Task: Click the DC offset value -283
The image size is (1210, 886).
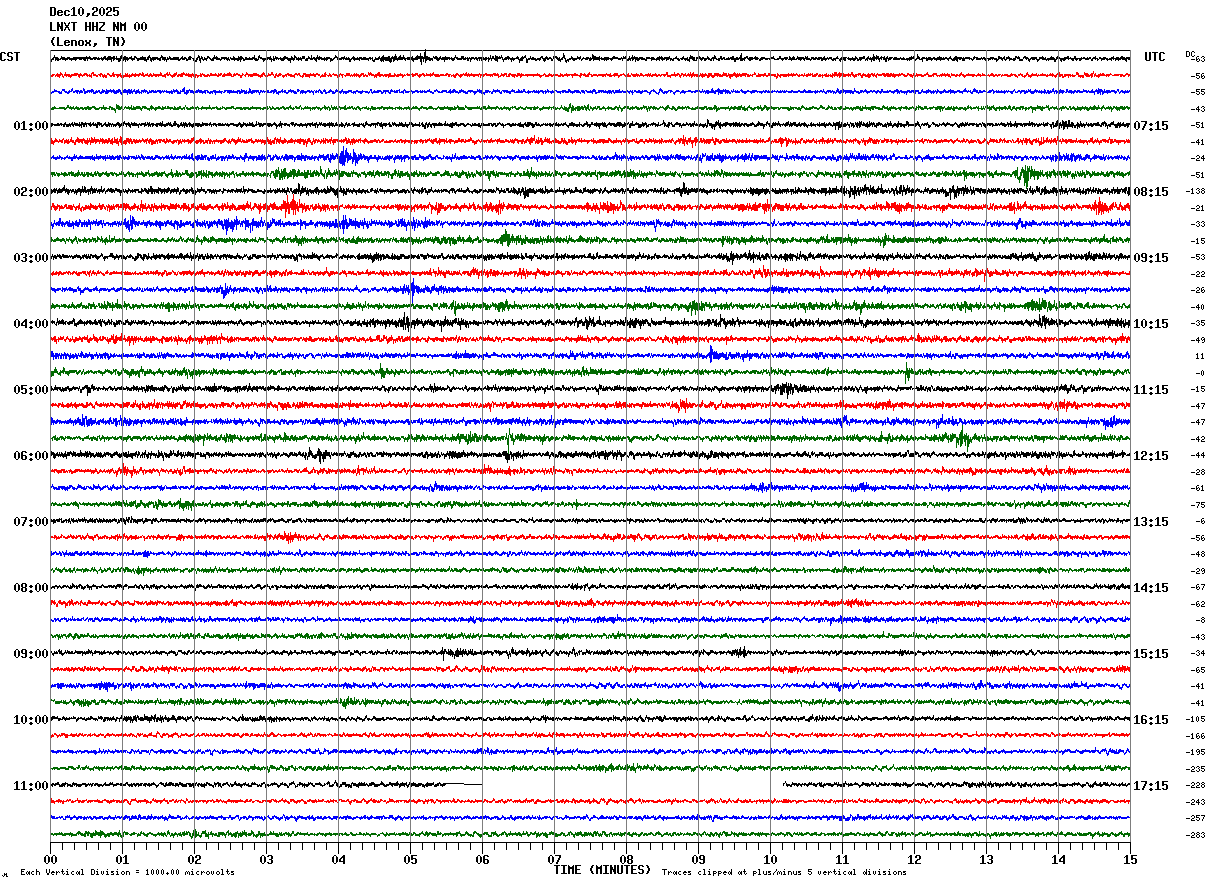Action: point(1196,835)
